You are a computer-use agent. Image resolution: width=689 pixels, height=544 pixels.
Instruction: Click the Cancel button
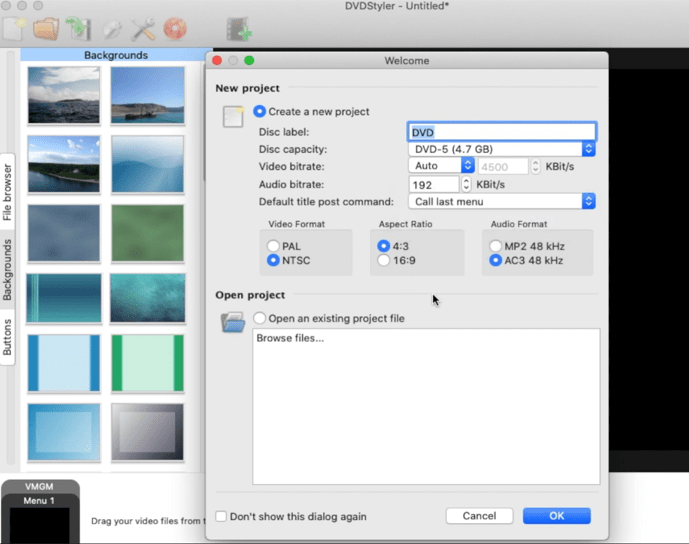point(479,516)
